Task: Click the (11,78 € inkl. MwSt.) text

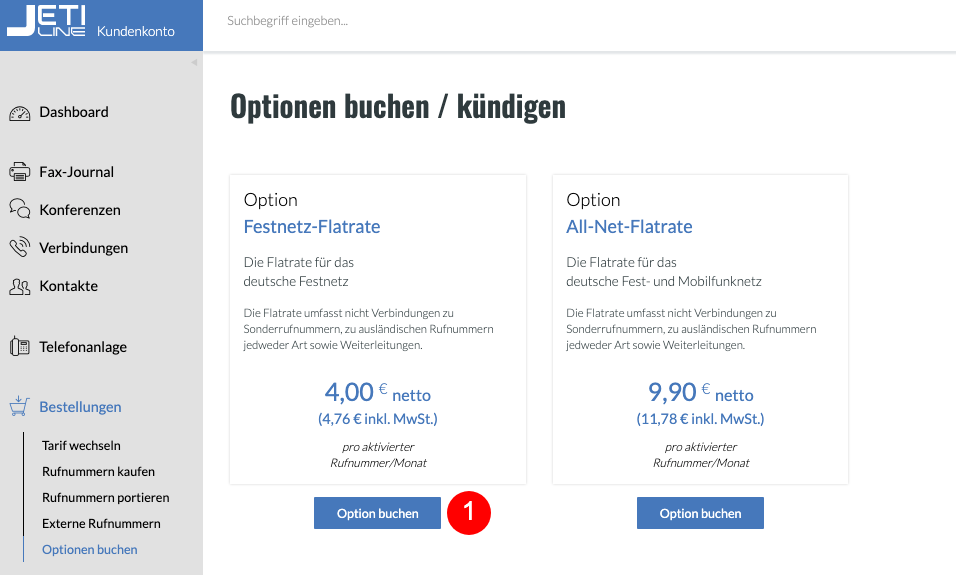Action: tap(700, 419)
